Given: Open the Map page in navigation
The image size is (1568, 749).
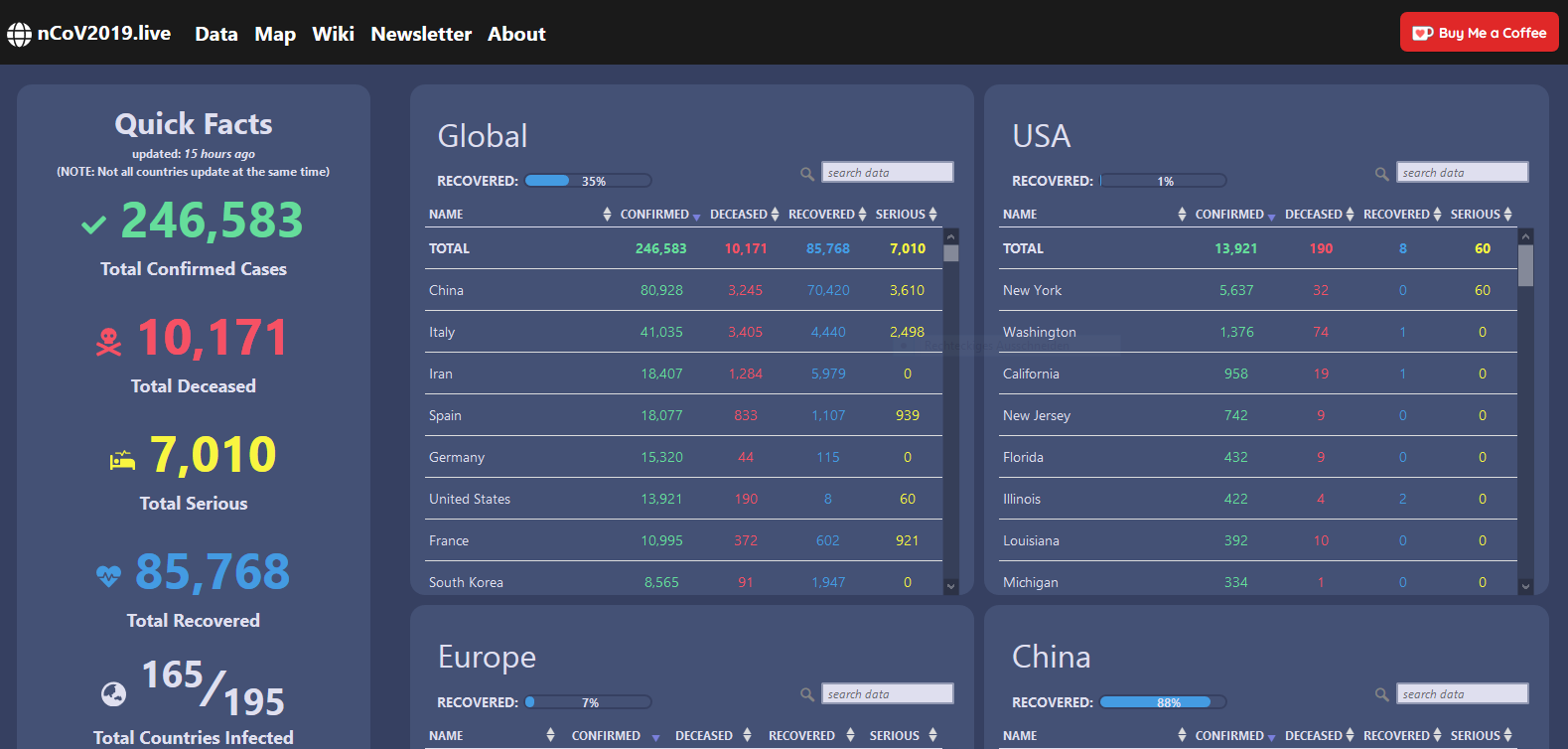Looking at the screenshot, I should [x=275, y=34].
